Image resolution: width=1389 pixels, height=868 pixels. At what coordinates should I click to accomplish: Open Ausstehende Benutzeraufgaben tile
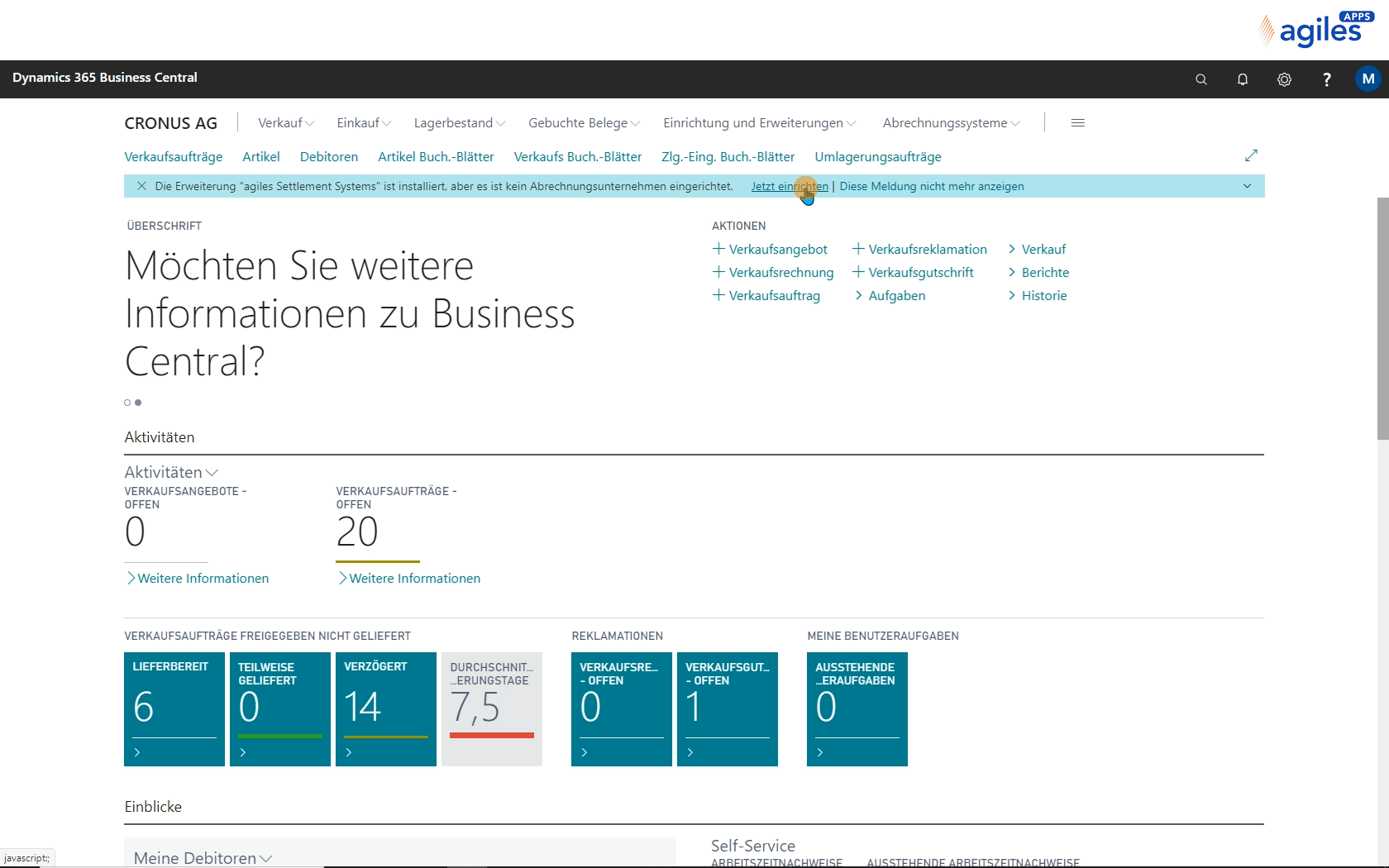[857, 709]
